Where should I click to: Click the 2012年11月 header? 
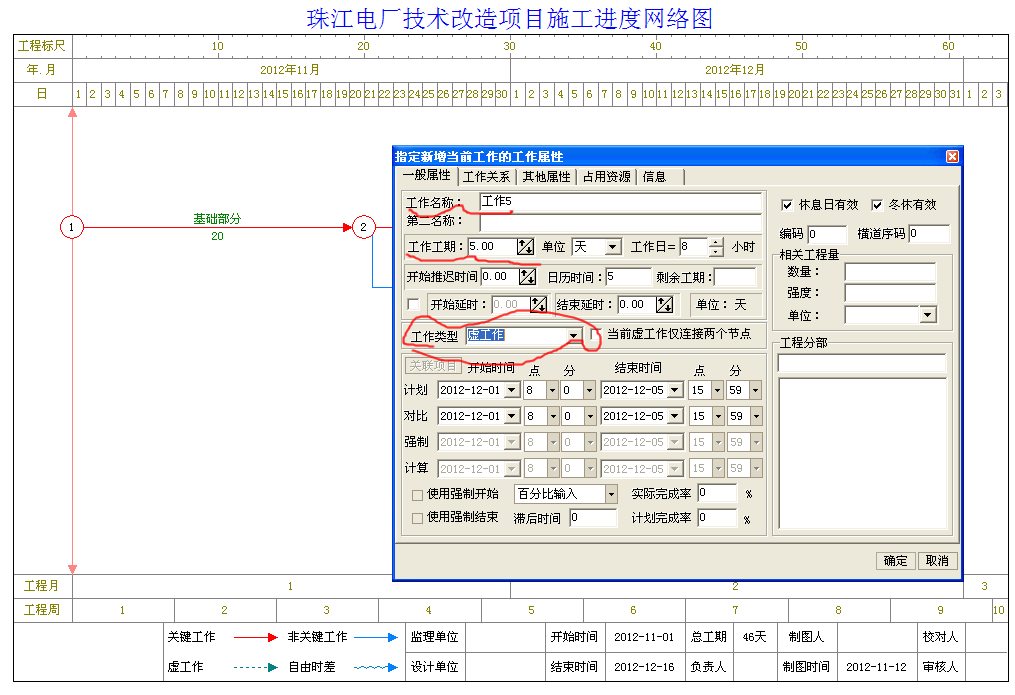pyautogui.click(x=290, y=70)
